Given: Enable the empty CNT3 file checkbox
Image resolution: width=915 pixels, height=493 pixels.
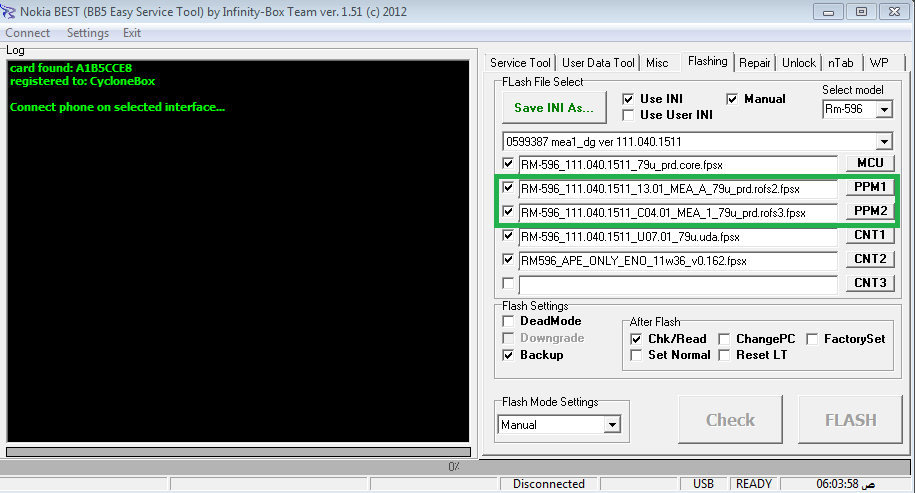Looking at the screenshot, I should (x=508, y=283).
